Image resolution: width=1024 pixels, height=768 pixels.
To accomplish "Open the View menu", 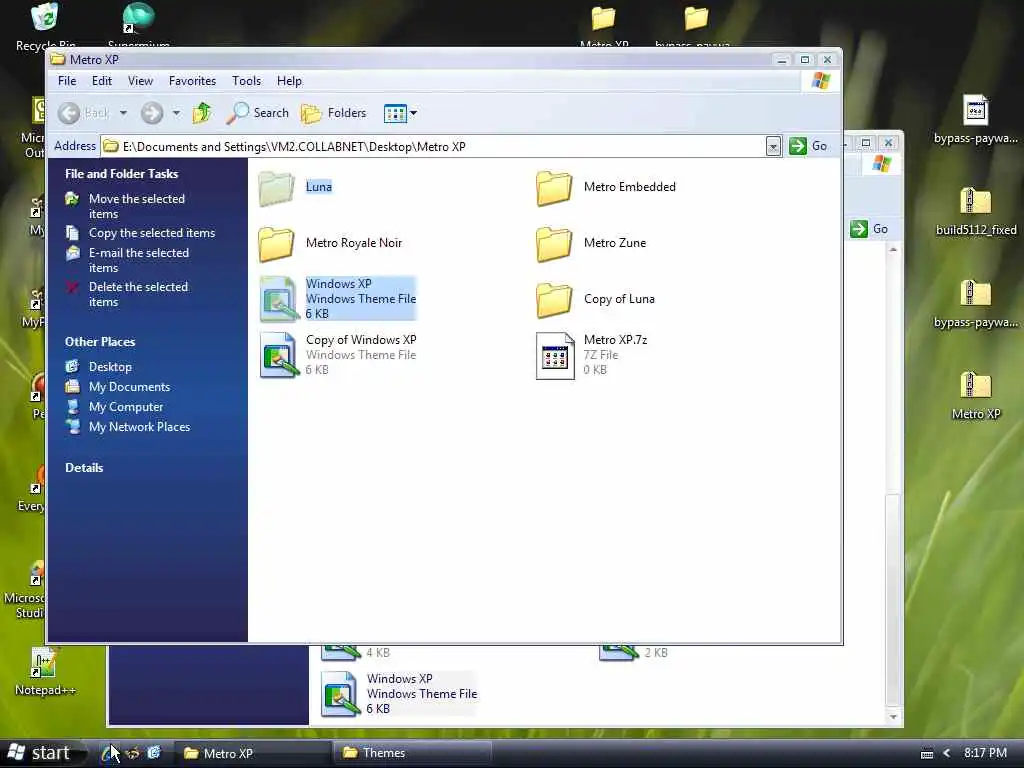I will (140, 81).
